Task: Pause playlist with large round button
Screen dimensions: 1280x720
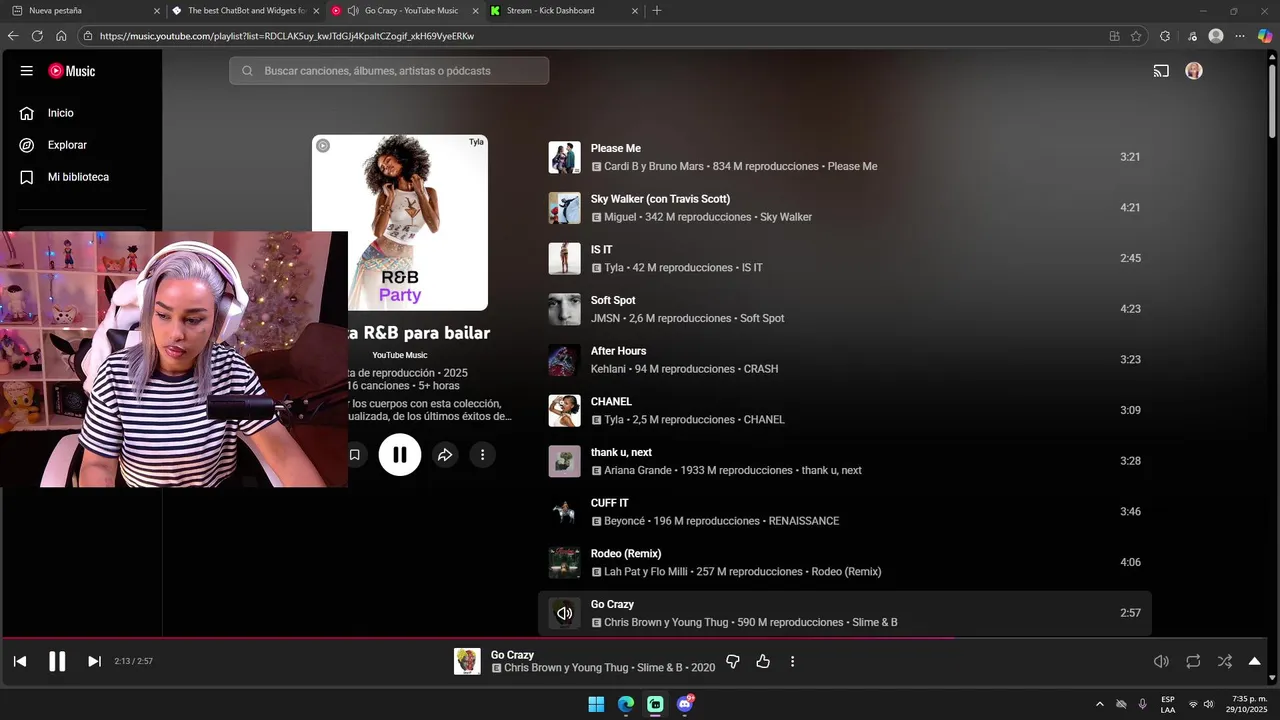Action: 399,455
